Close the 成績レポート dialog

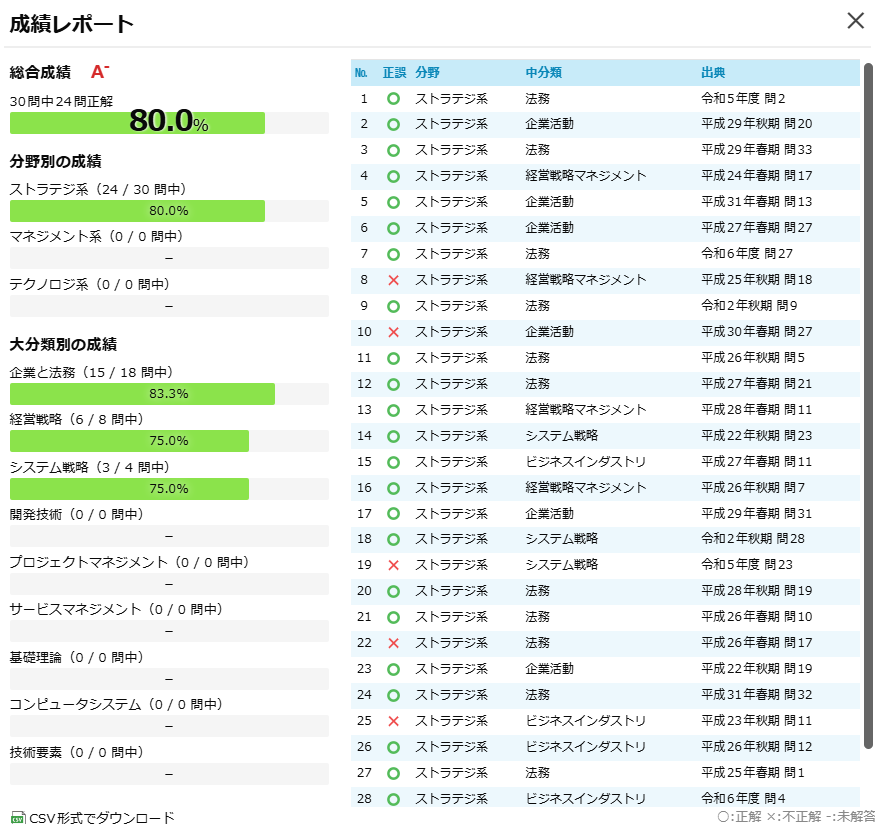pos(856,21)
